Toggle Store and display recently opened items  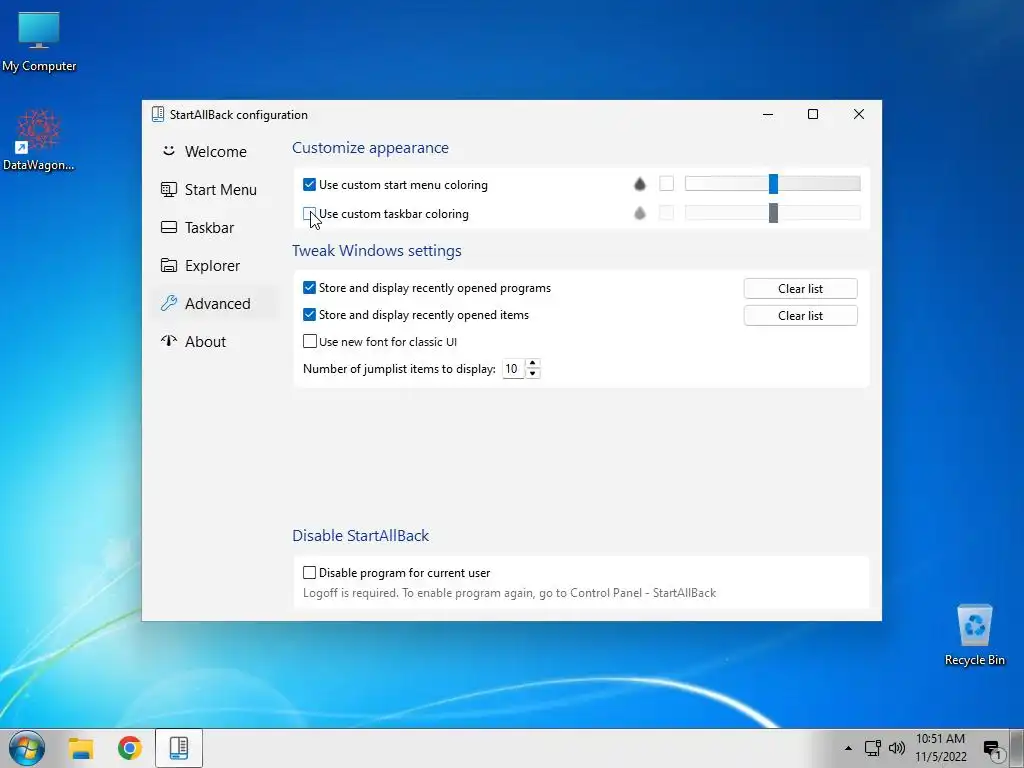coord(310,315)
